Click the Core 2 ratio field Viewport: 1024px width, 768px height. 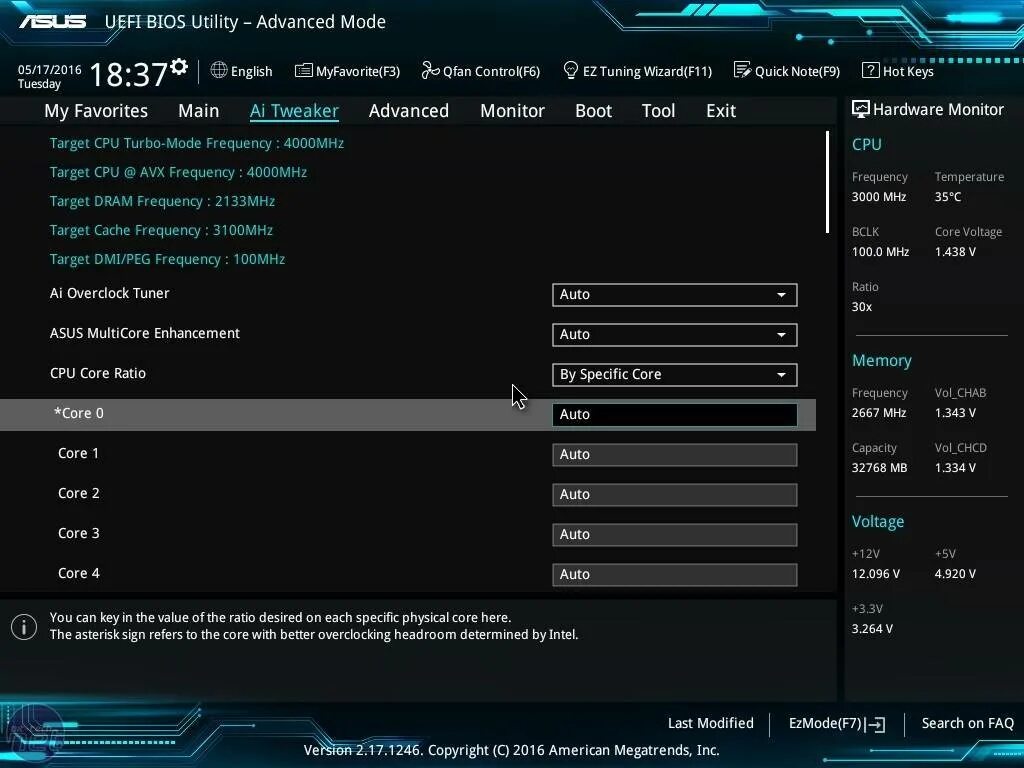[674, 494]
